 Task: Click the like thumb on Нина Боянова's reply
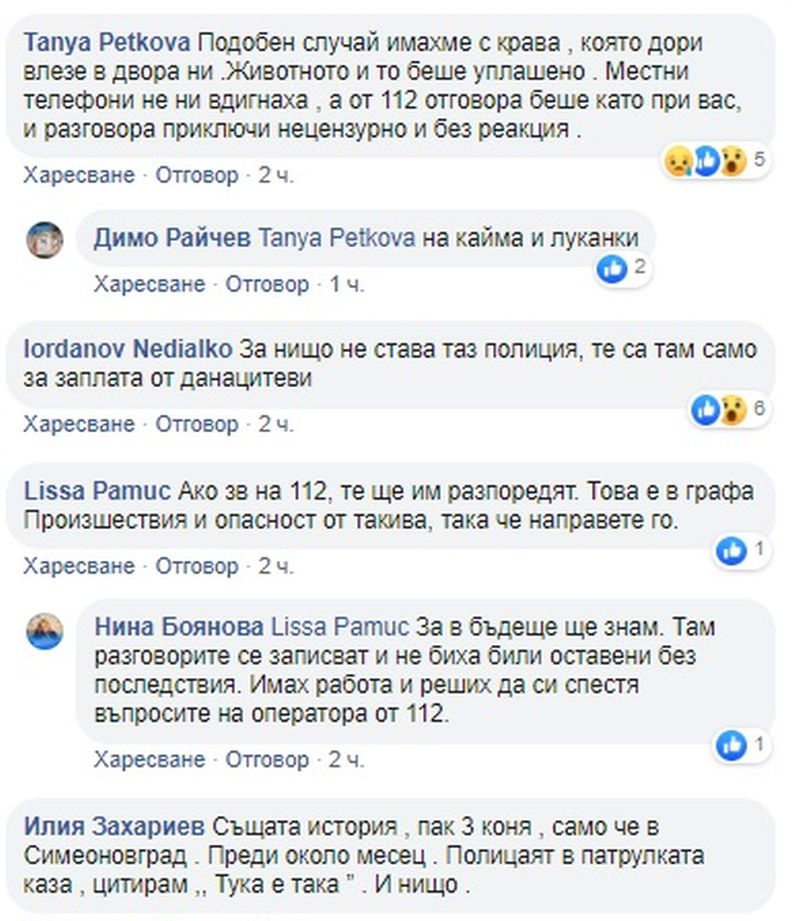point(731,745)
